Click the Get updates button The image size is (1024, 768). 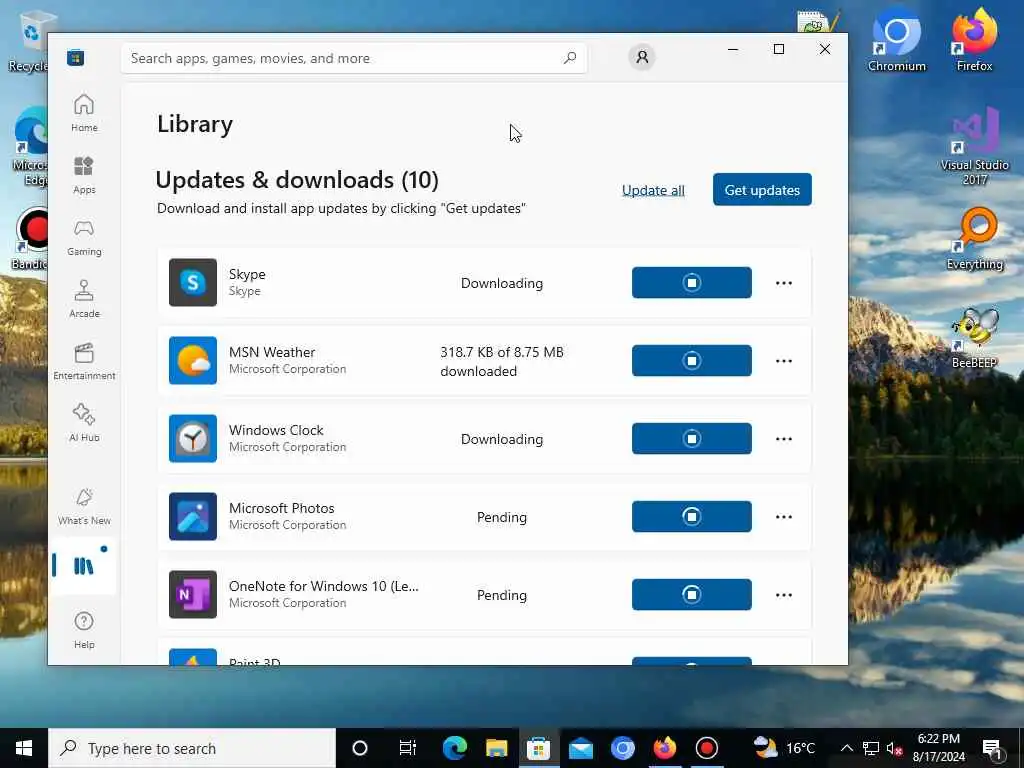[762, 189]
